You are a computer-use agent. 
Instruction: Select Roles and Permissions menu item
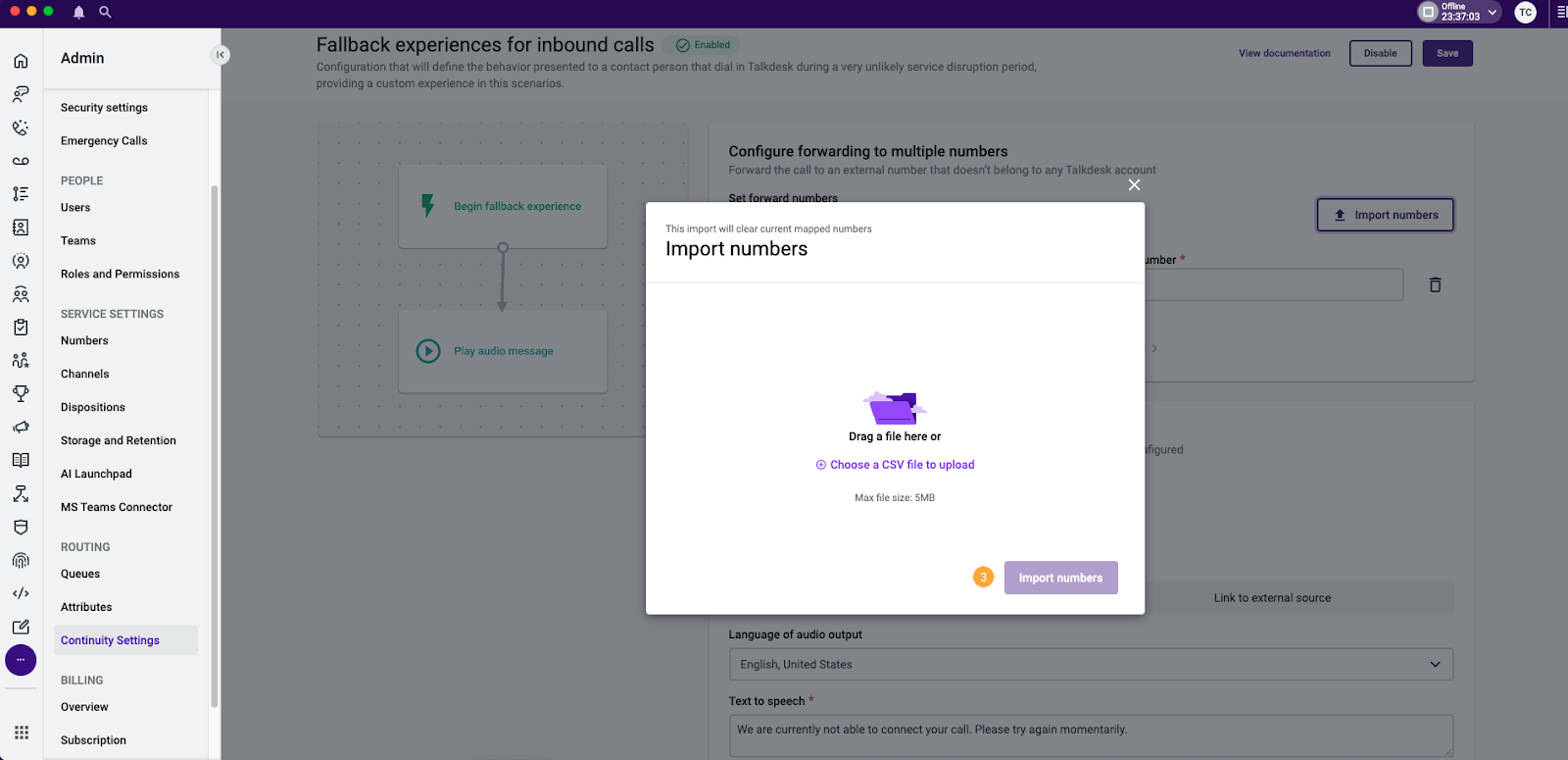pyautogui.click(x=120, y=275)
